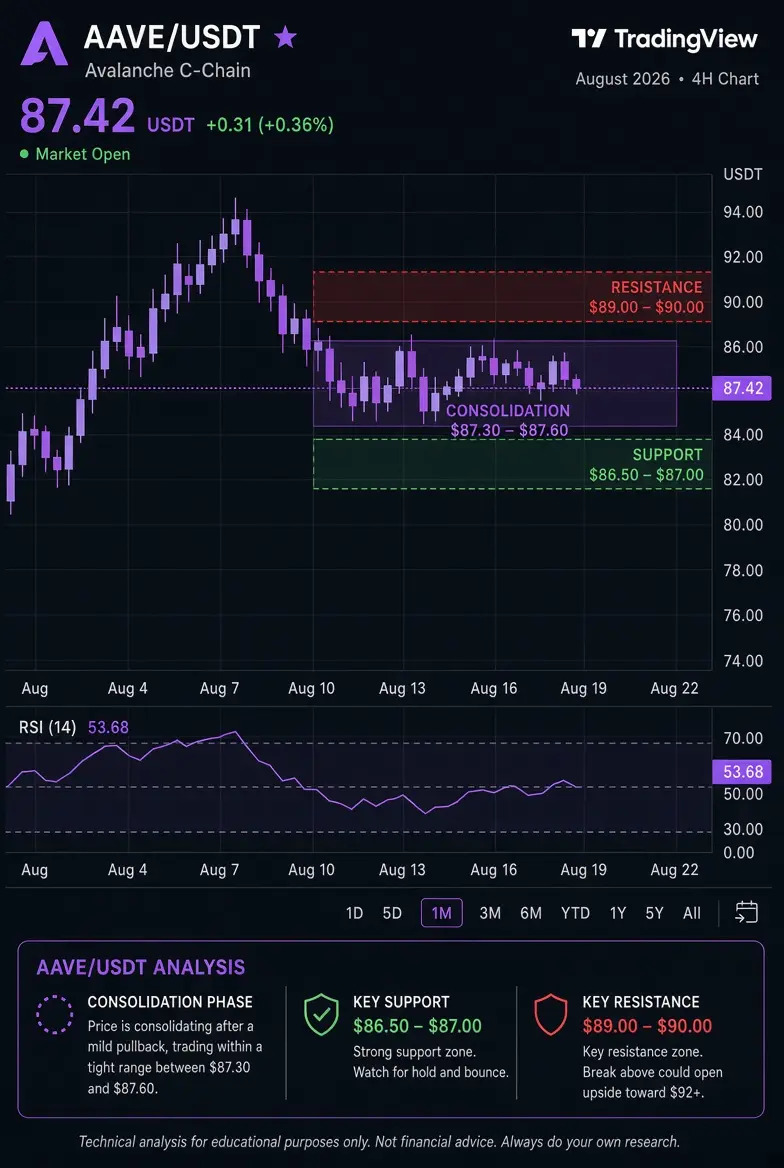Select the 6M timeframe

tap(531, 912)
